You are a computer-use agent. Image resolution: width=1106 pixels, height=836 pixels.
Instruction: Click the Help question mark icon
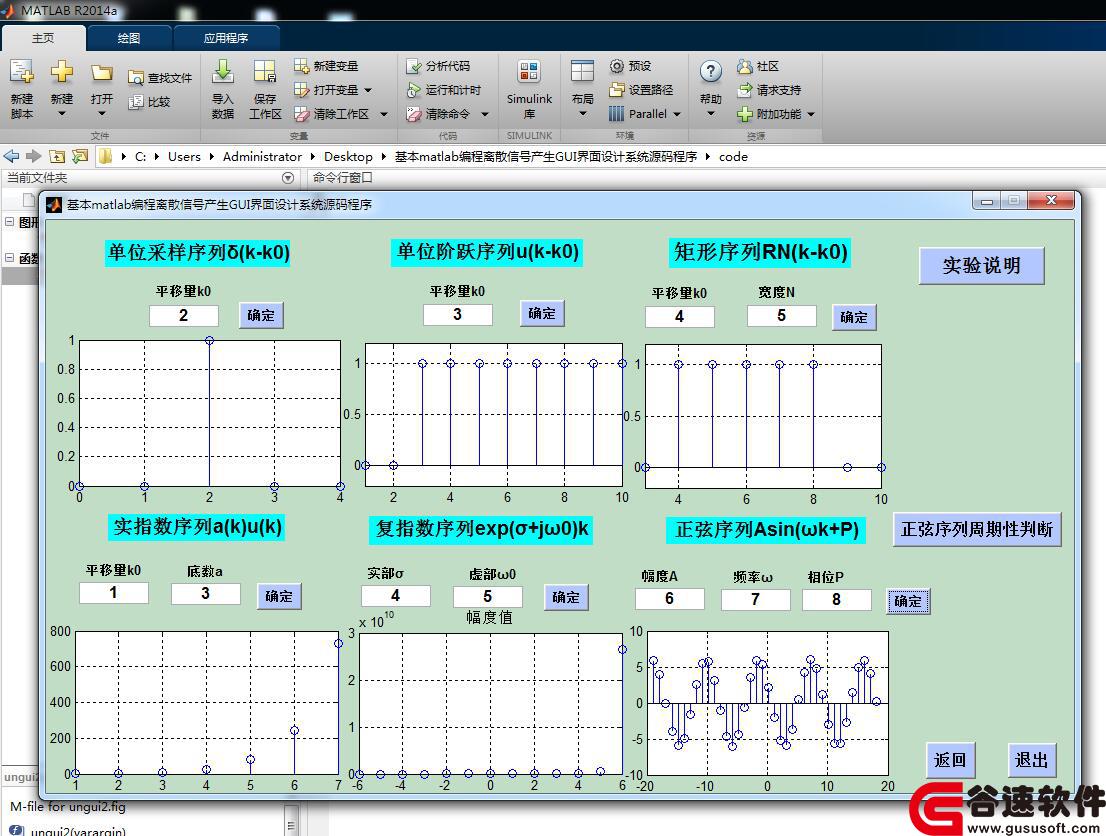tap(710, 71)
